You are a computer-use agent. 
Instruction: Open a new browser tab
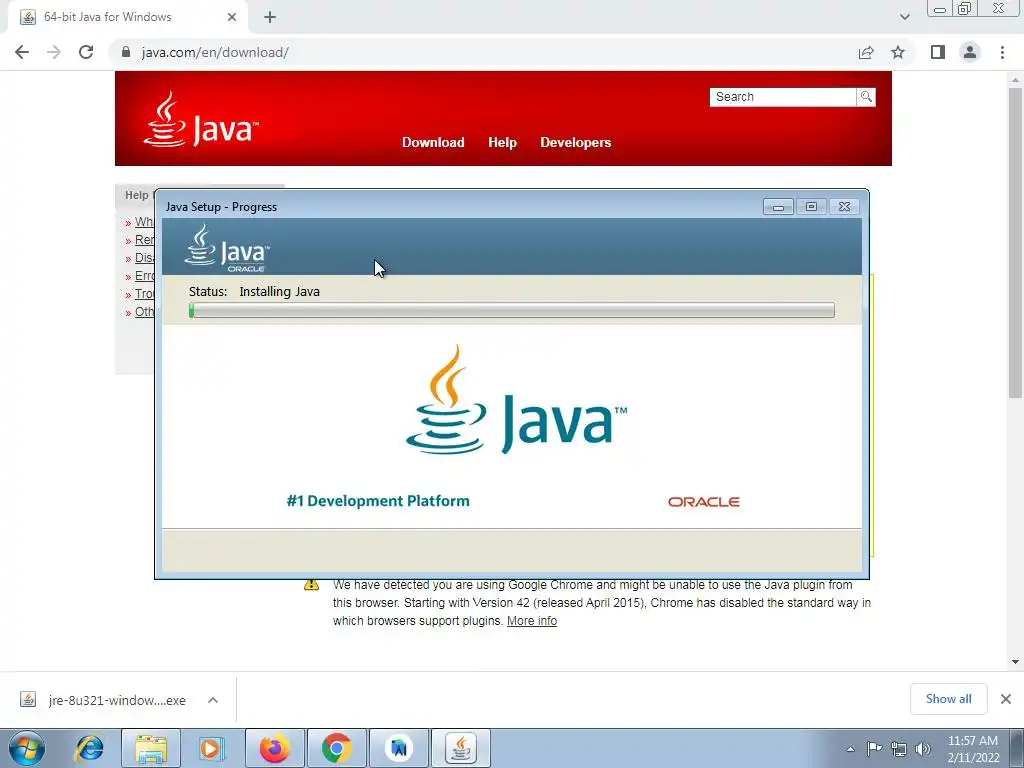(270, 17)
